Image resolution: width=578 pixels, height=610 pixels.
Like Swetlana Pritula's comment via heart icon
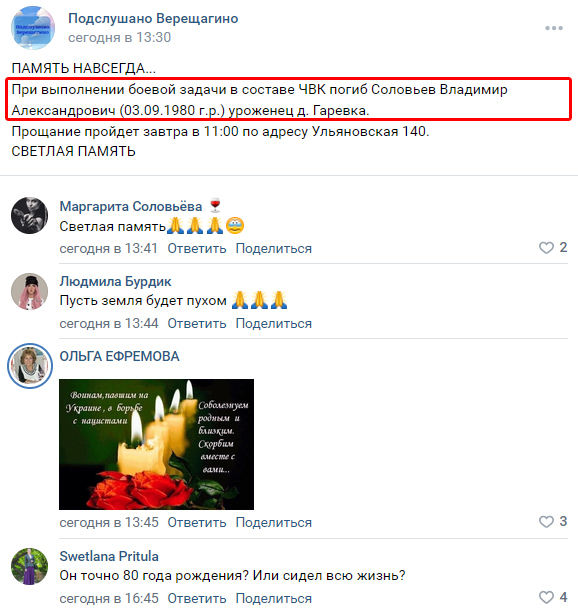tap(546, 597)
